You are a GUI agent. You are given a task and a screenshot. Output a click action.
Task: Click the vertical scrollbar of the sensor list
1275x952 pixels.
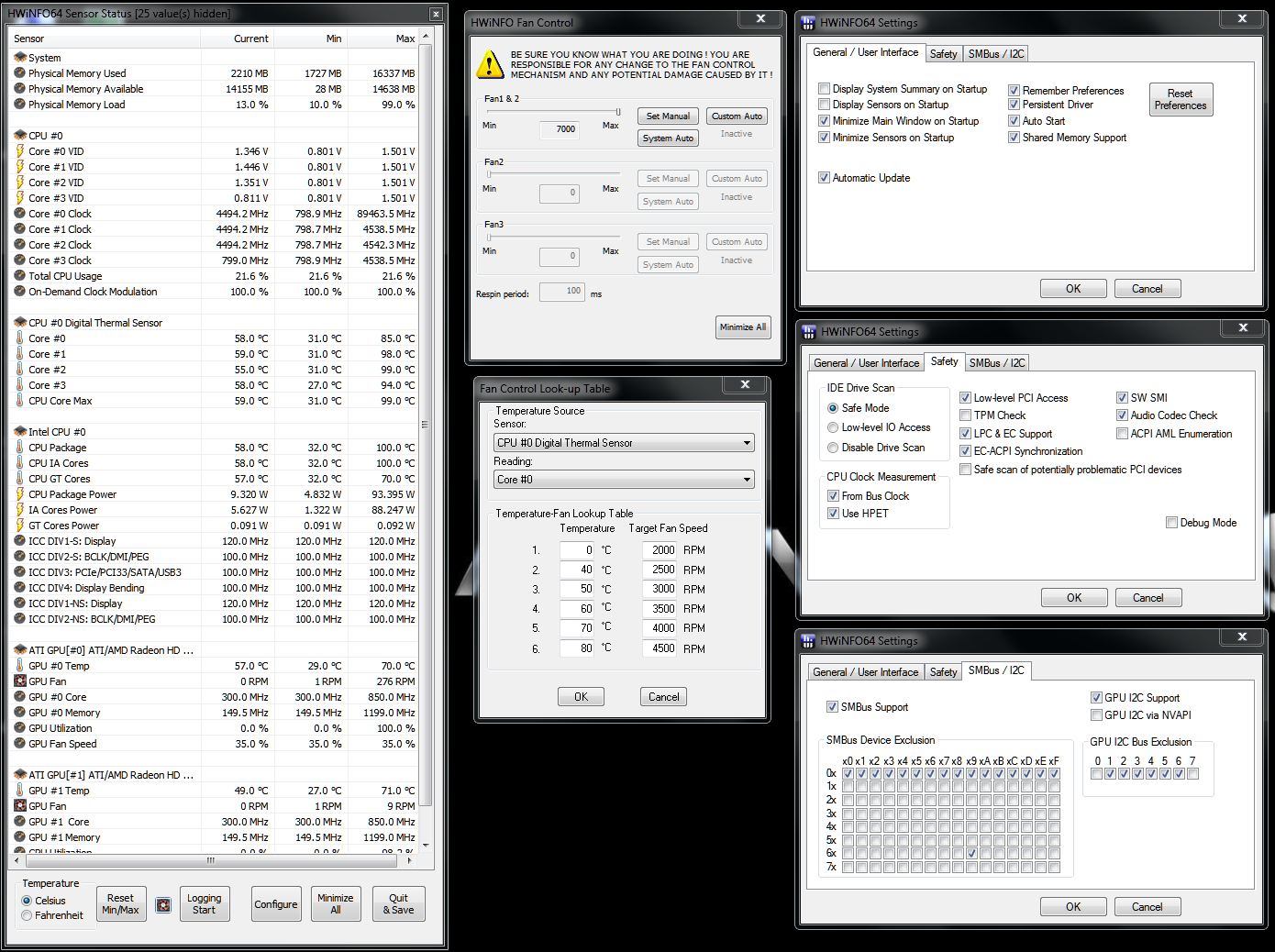424,440
